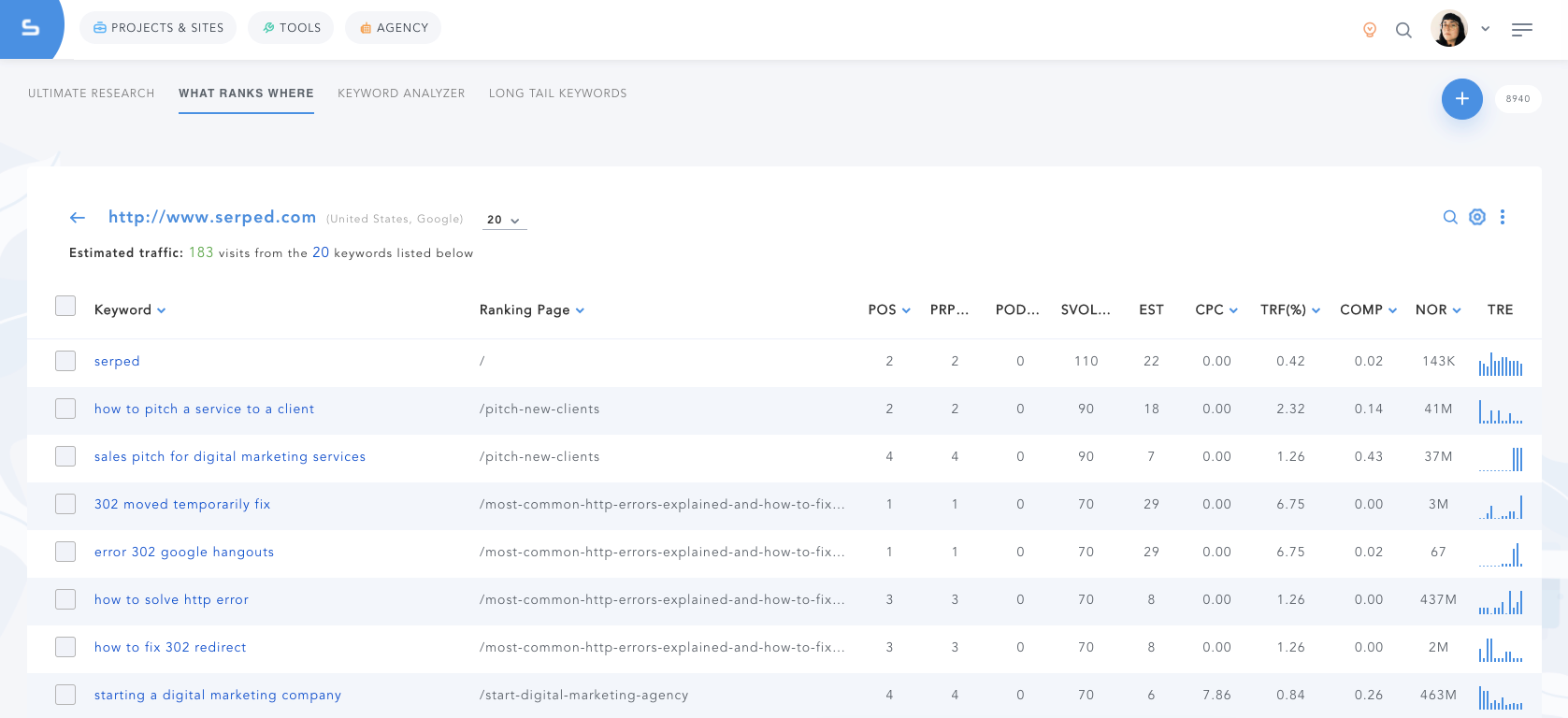Viewport: 1568px width, 718px height.
Task: View trend chart for 'serped' row
Action: [x=1501, y=364]
